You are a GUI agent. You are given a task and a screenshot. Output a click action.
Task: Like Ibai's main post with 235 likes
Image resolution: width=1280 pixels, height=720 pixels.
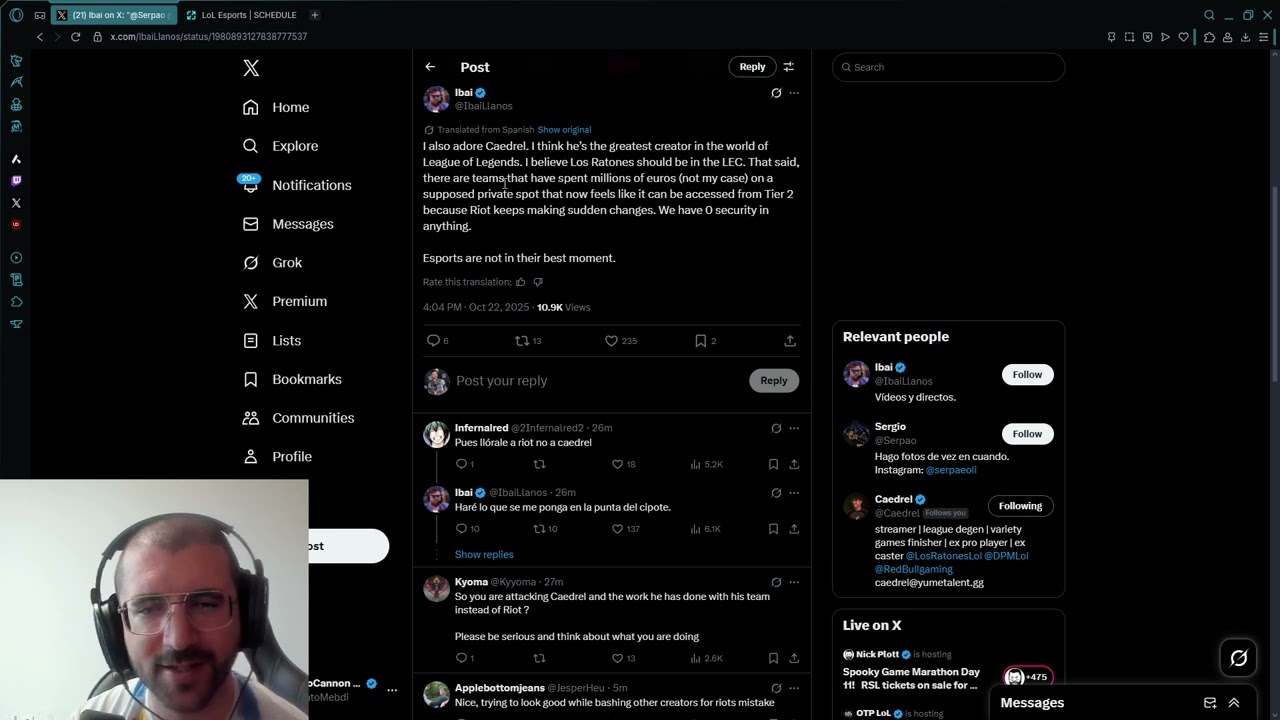coord(611,341)
